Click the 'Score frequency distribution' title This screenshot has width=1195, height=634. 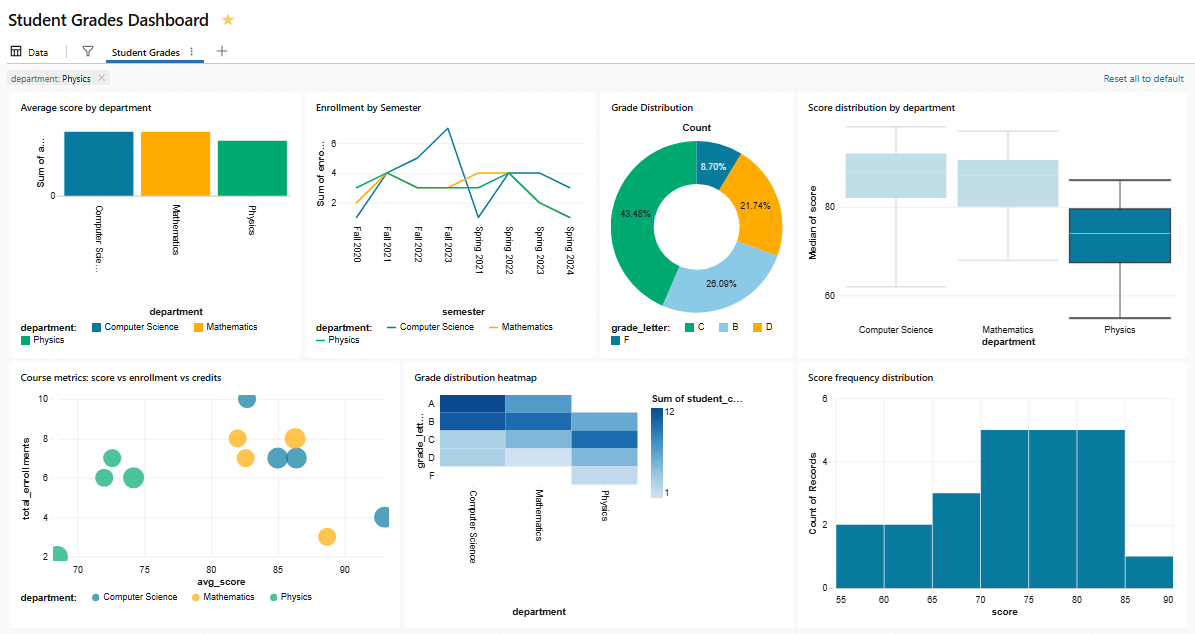(x=870, y=377)
